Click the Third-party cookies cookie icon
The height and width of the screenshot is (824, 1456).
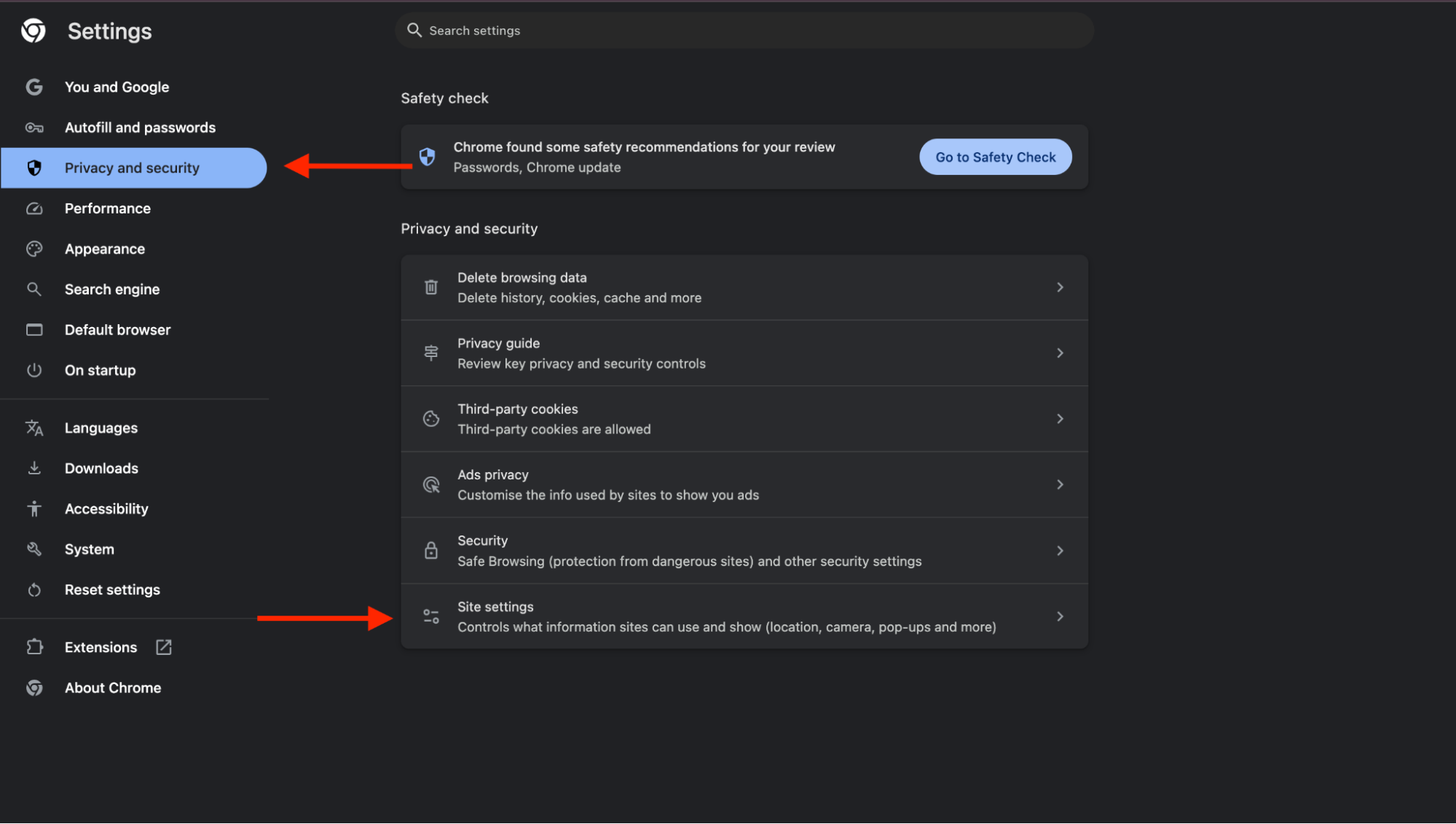tap(430, 418)
